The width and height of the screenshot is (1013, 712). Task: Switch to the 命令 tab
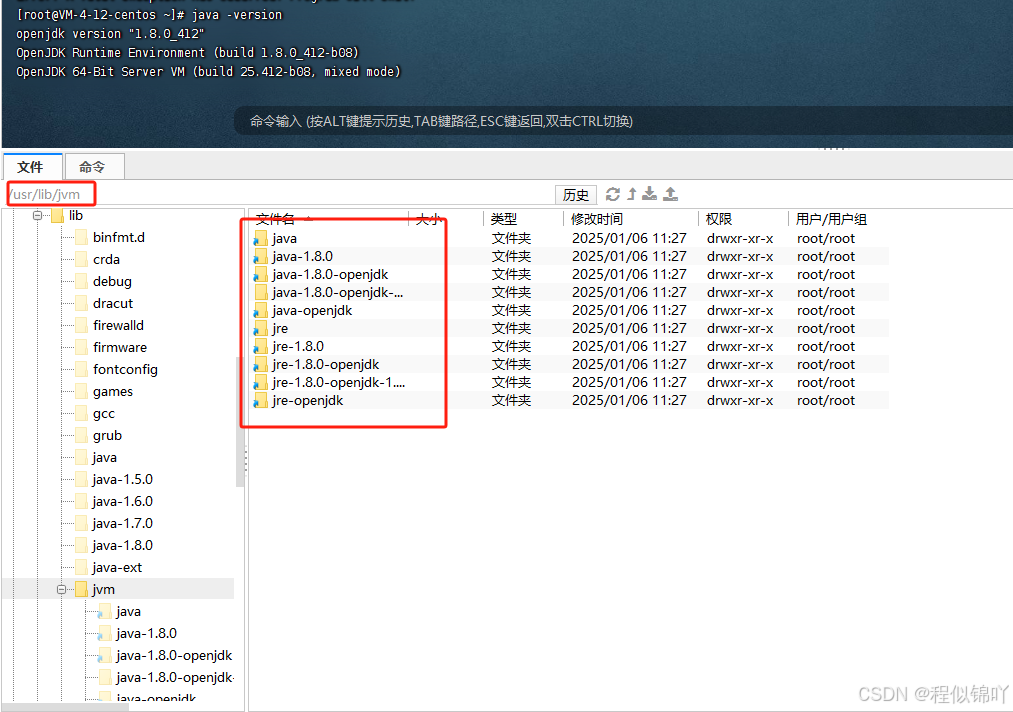pyautogui.click(x=94, y=167)
